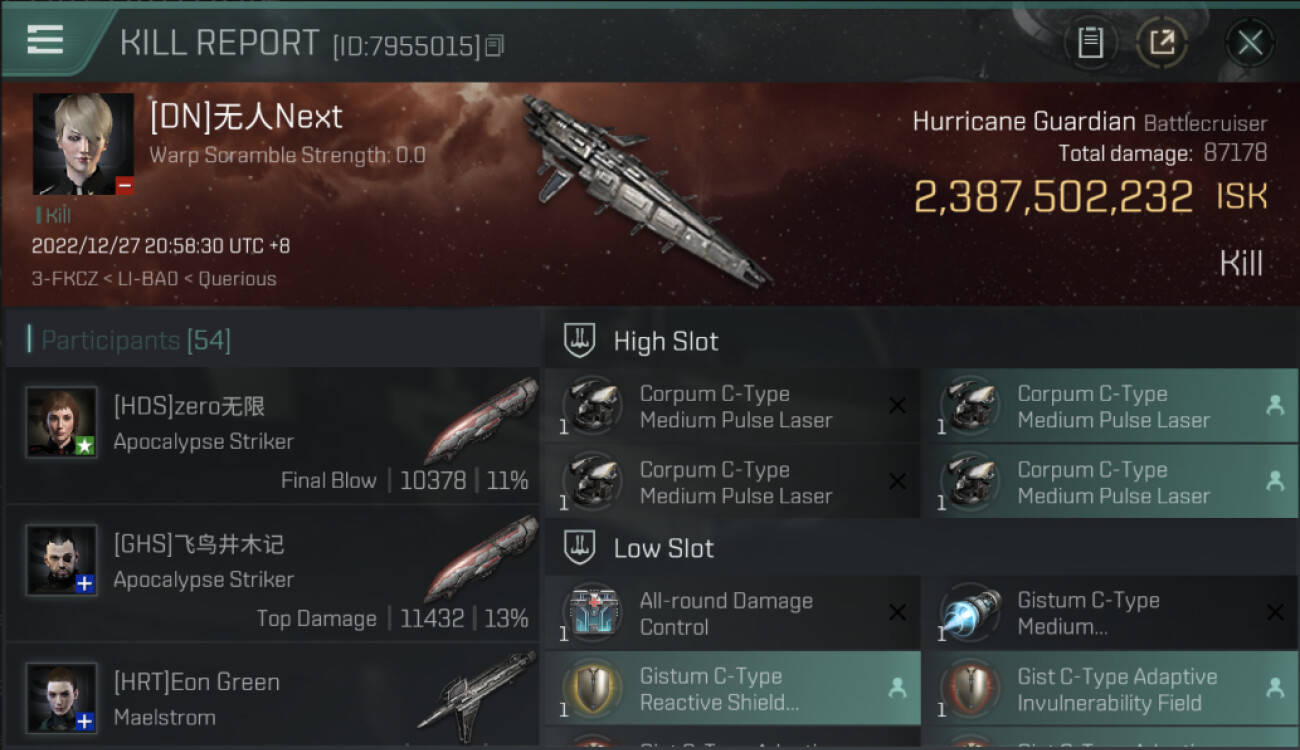Close the kill report window
The image size is (1300, 750).
click(1250, 42)
